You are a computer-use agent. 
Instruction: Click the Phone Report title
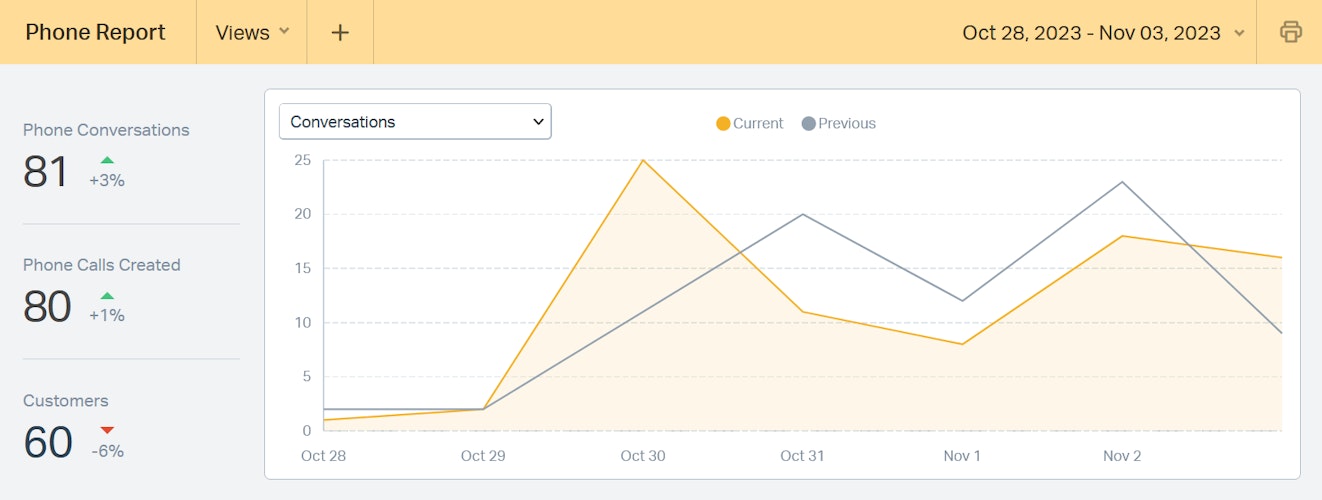pyautogui.click(x=96, y=32)
